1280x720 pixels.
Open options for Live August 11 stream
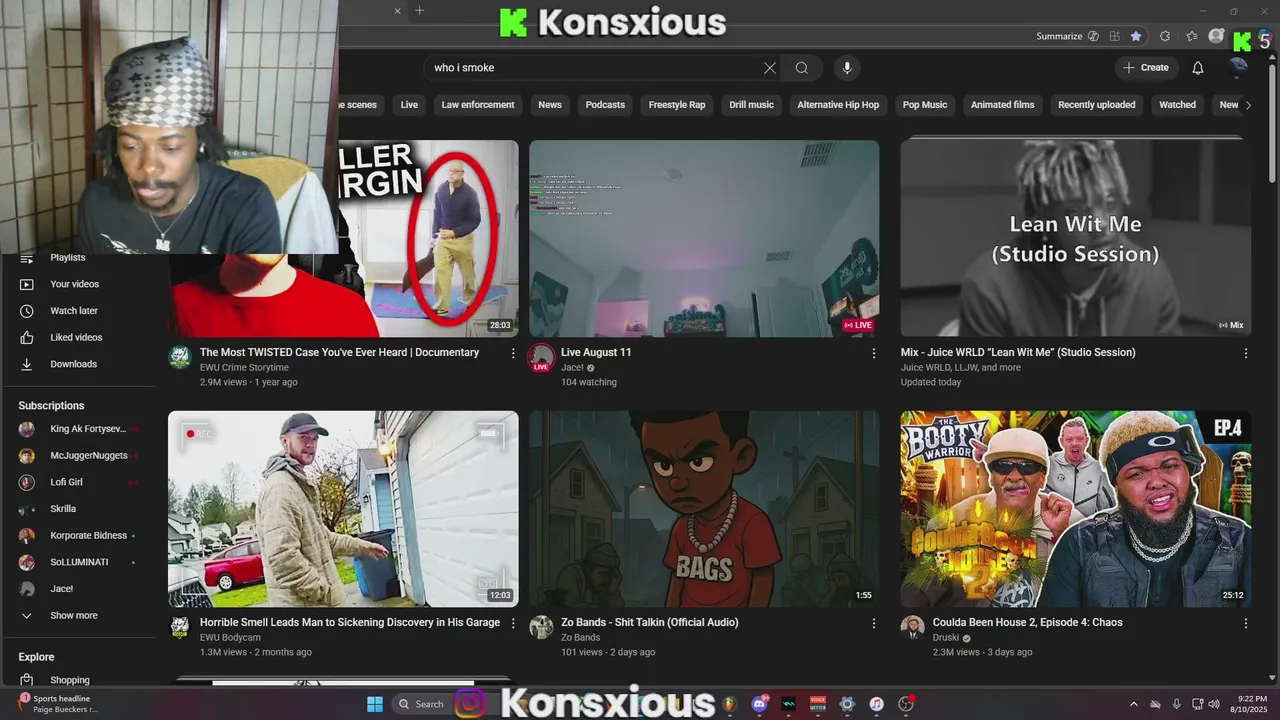874,353
